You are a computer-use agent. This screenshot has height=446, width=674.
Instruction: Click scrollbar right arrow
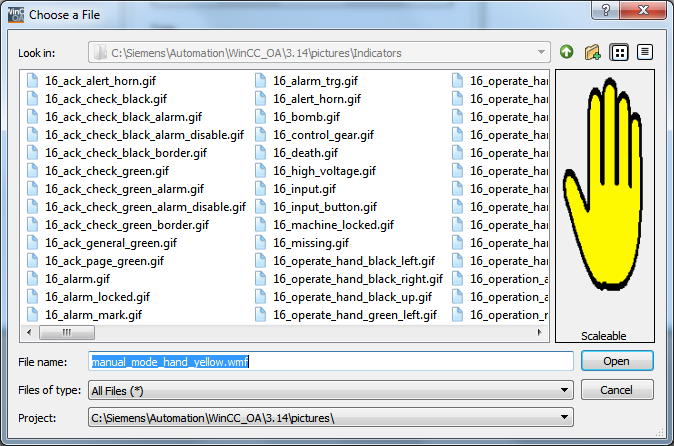tap(540, 332)
